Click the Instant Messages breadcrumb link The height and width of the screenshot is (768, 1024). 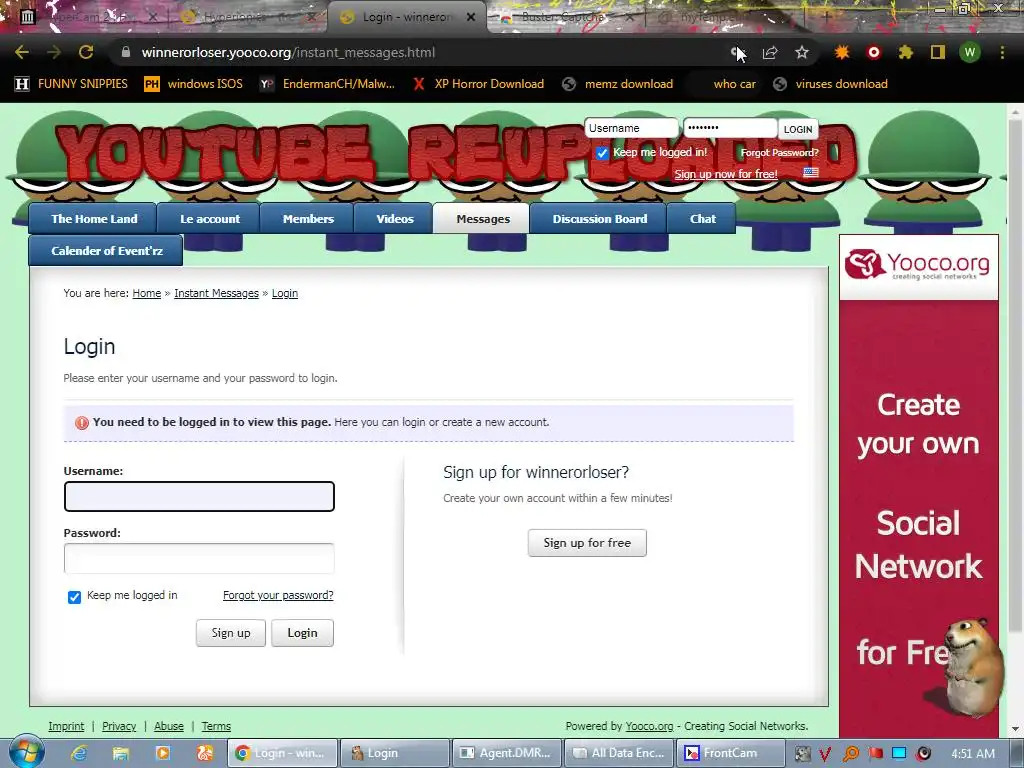coord(216,293)
